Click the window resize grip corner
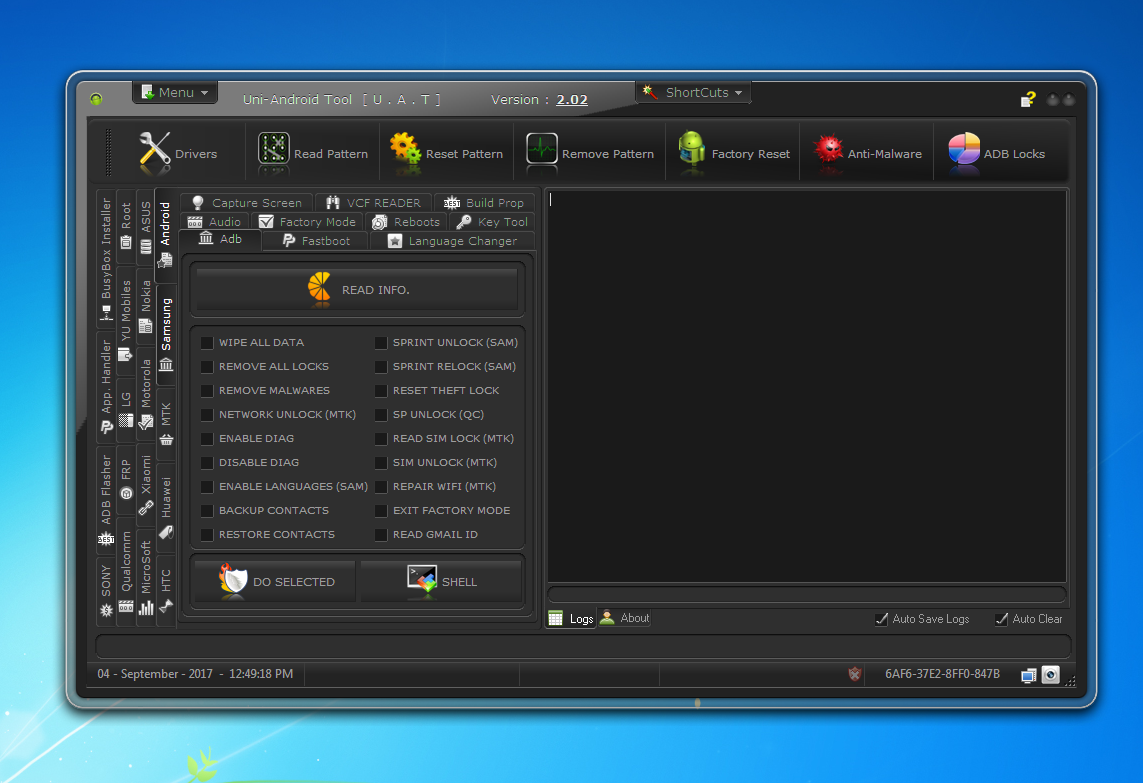Screen dimensions: 1143x783 1070,682
